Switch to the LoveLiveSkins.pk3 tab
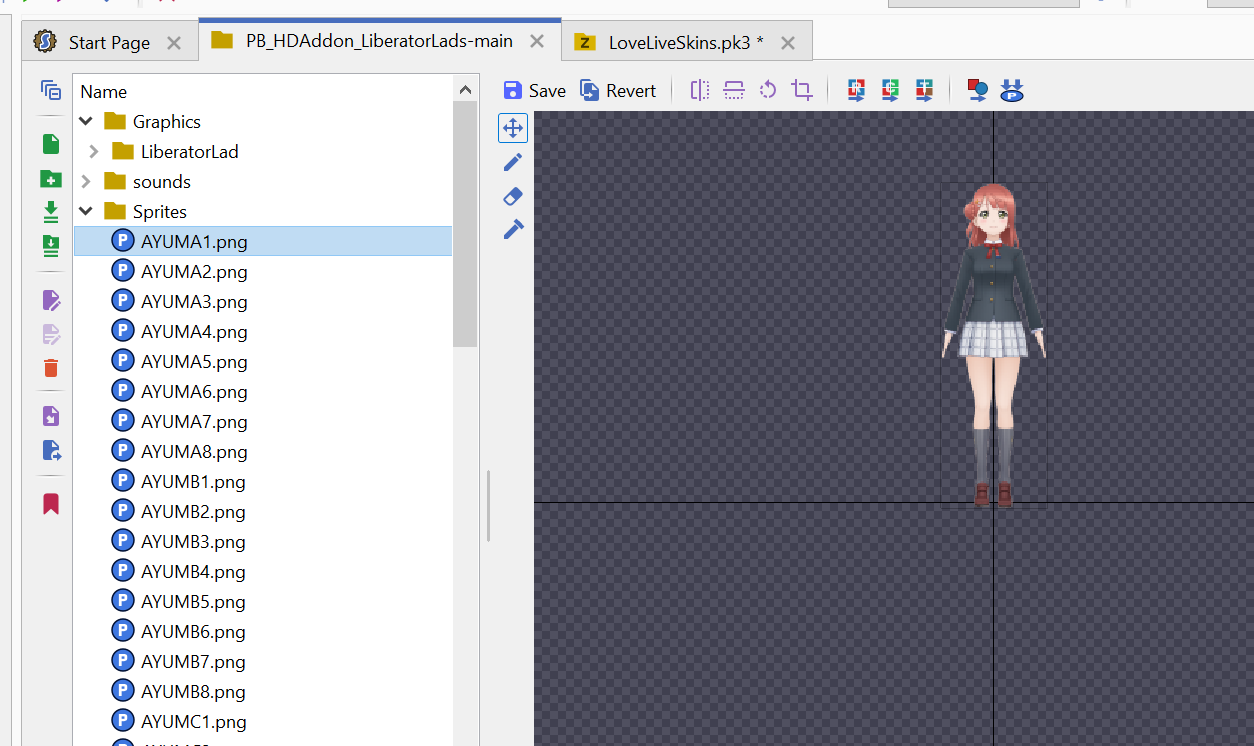Image resolution: width=1254 pixels, height=746 pixels. (x=685, y=42)
